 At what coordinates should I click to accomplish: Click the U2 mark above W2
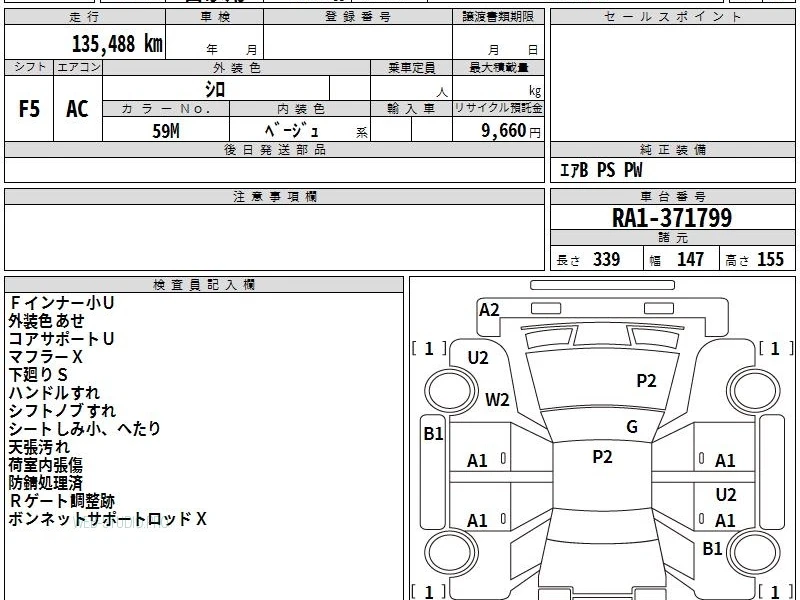[478, 358]
